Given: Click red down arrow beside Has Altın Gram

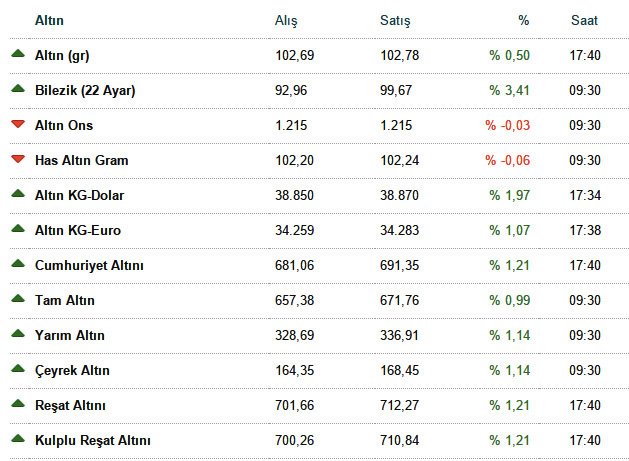Looking at the screenshot, I should point(17,160).
